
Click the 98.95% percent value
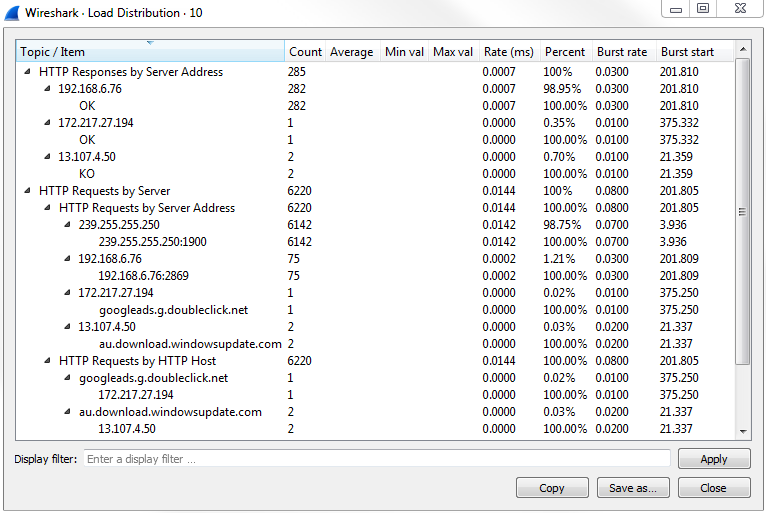click(x=562, y=89)
